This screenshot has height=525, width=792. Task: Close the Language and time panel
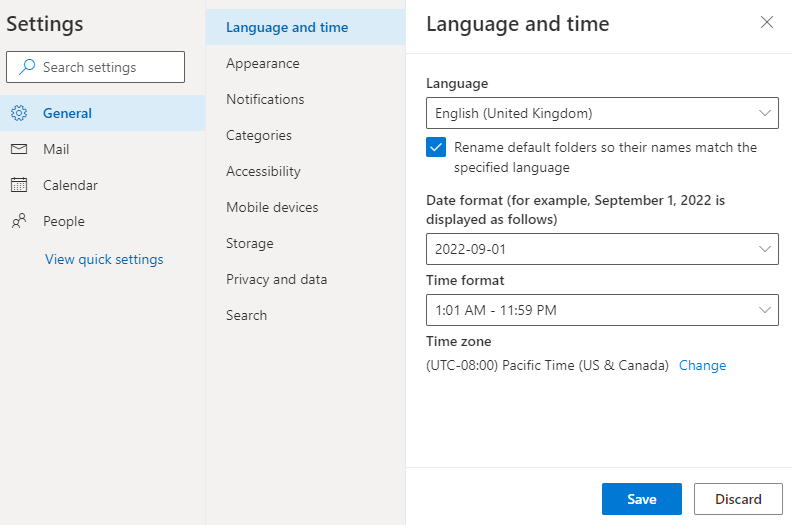click(x=767, y=22)
